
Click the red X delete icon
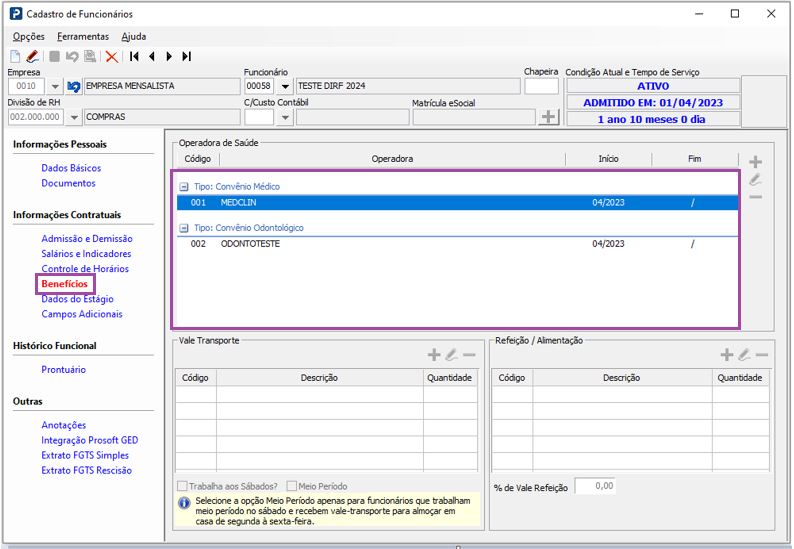pyautogui.click(x=111, y=57)
